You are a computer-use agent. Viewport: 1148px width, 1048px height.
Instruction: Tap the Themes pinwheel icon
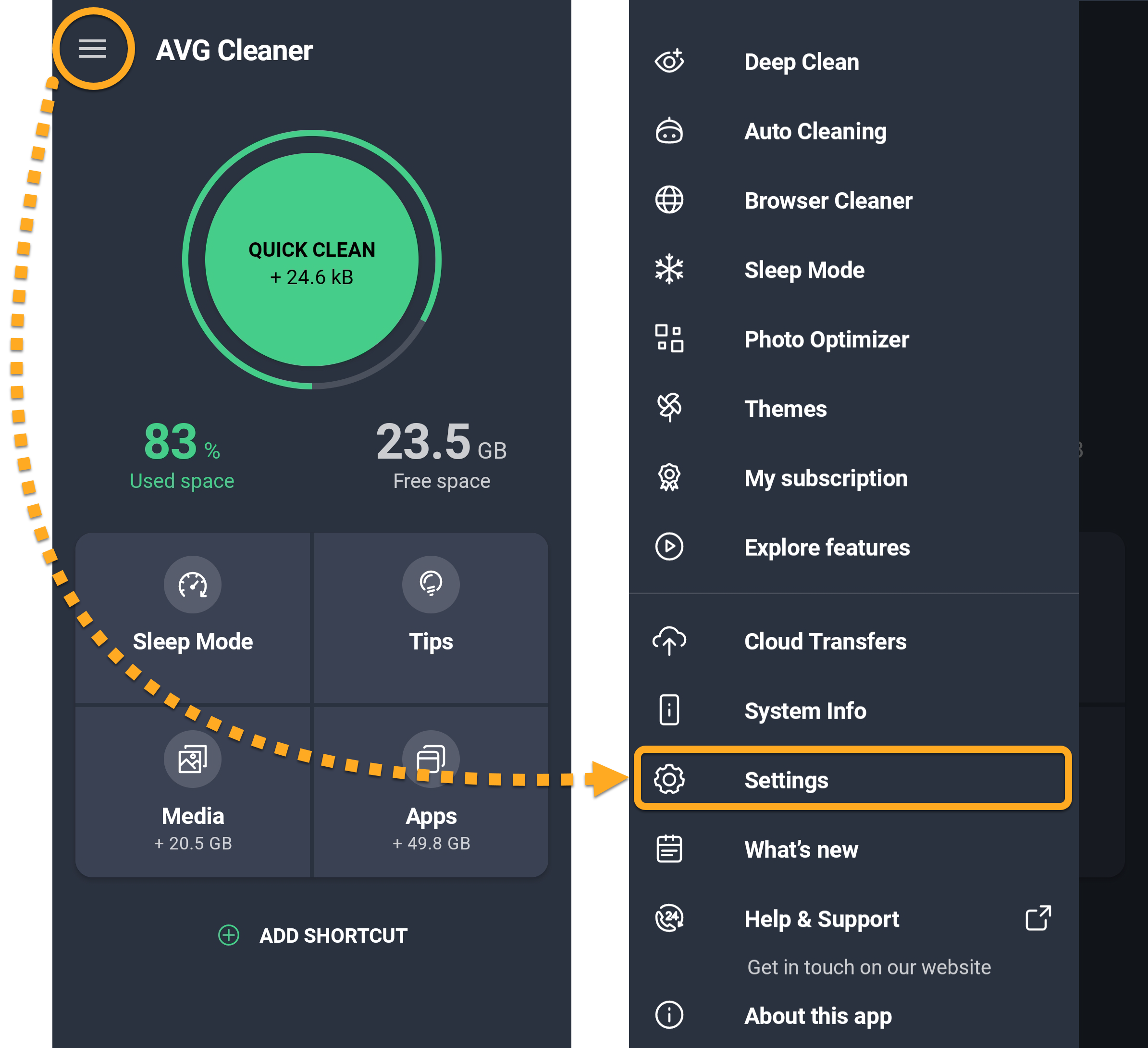coord(669,408)
